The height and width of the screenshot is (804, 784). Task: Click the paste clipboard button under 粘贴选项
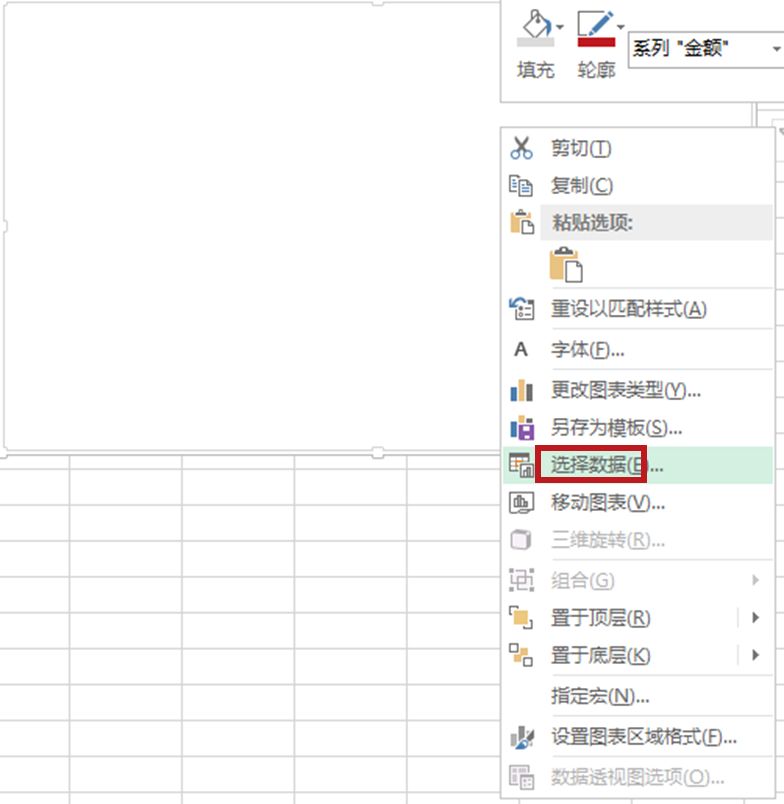click(566, 265)
